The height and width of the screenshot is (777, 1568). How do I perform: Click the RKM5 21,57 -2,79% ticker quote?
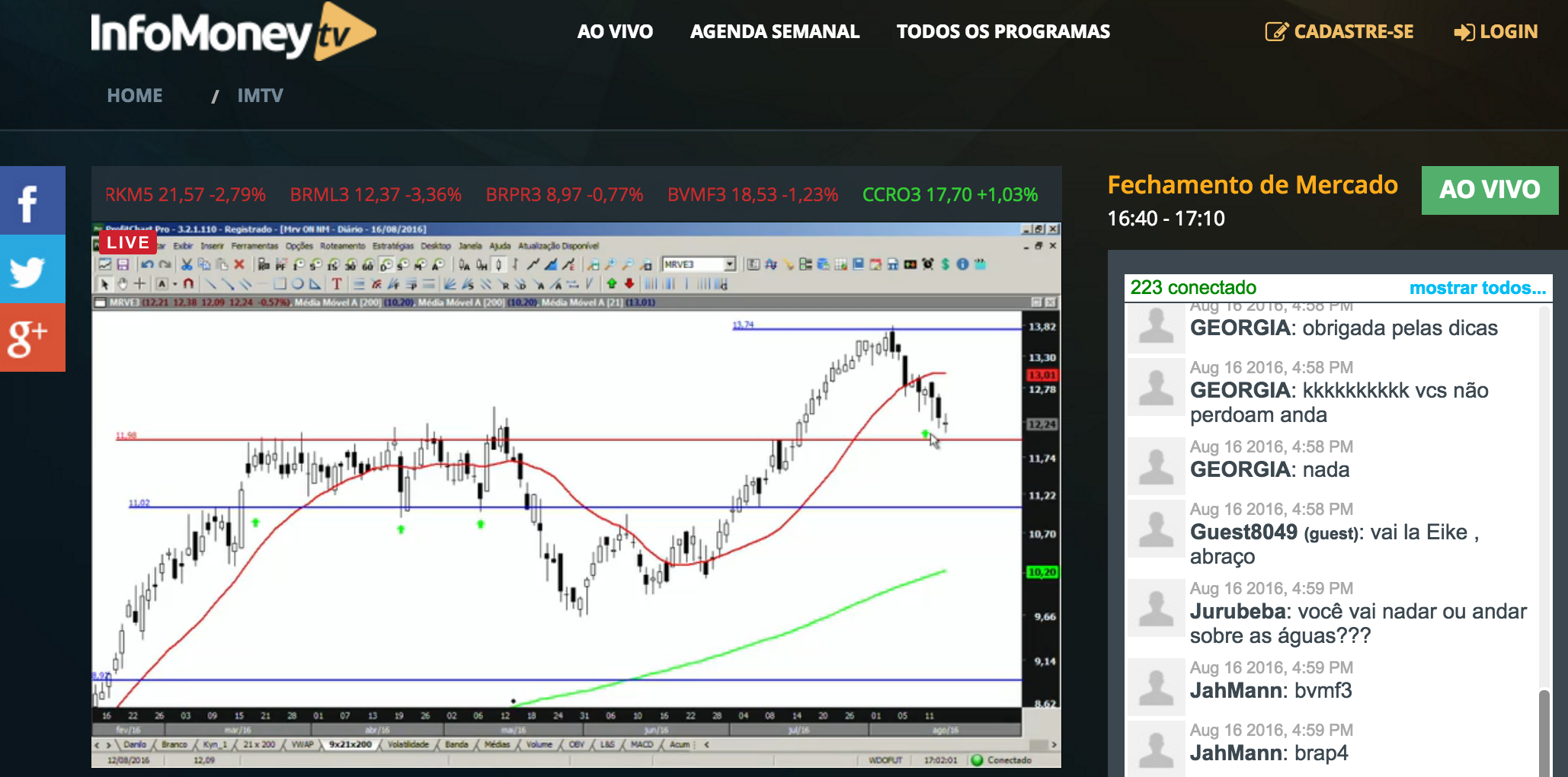[x=185, y=195]
